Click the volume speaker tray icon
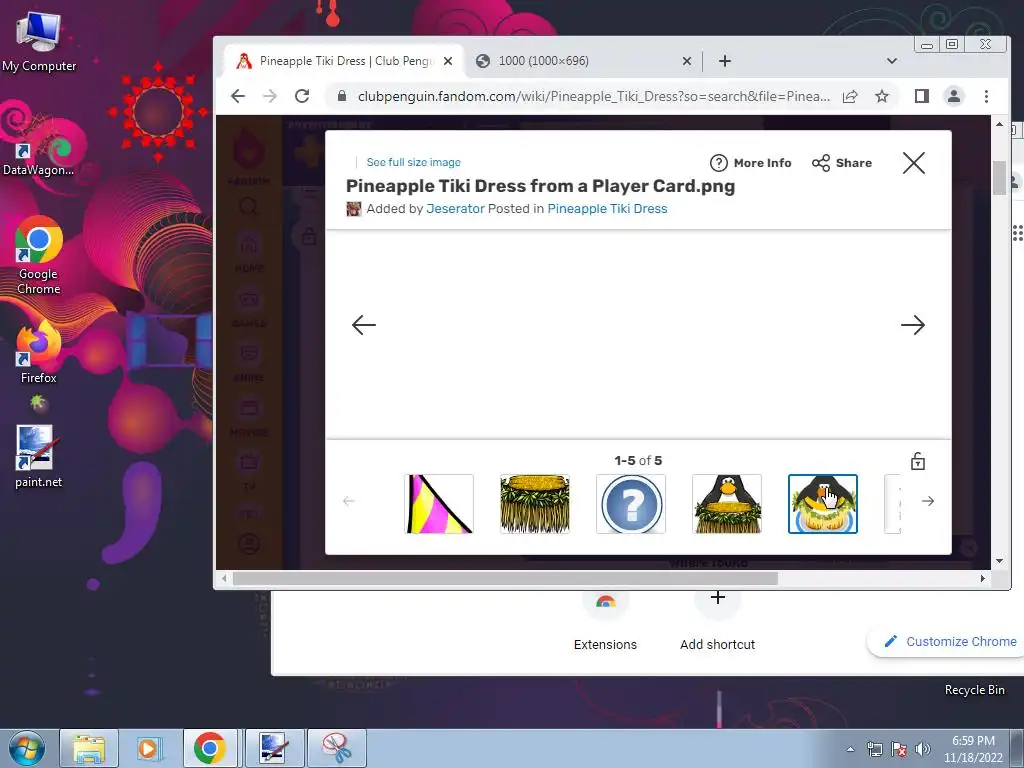The width and height of the screenshot is (1024, 768). pos(922,749)
